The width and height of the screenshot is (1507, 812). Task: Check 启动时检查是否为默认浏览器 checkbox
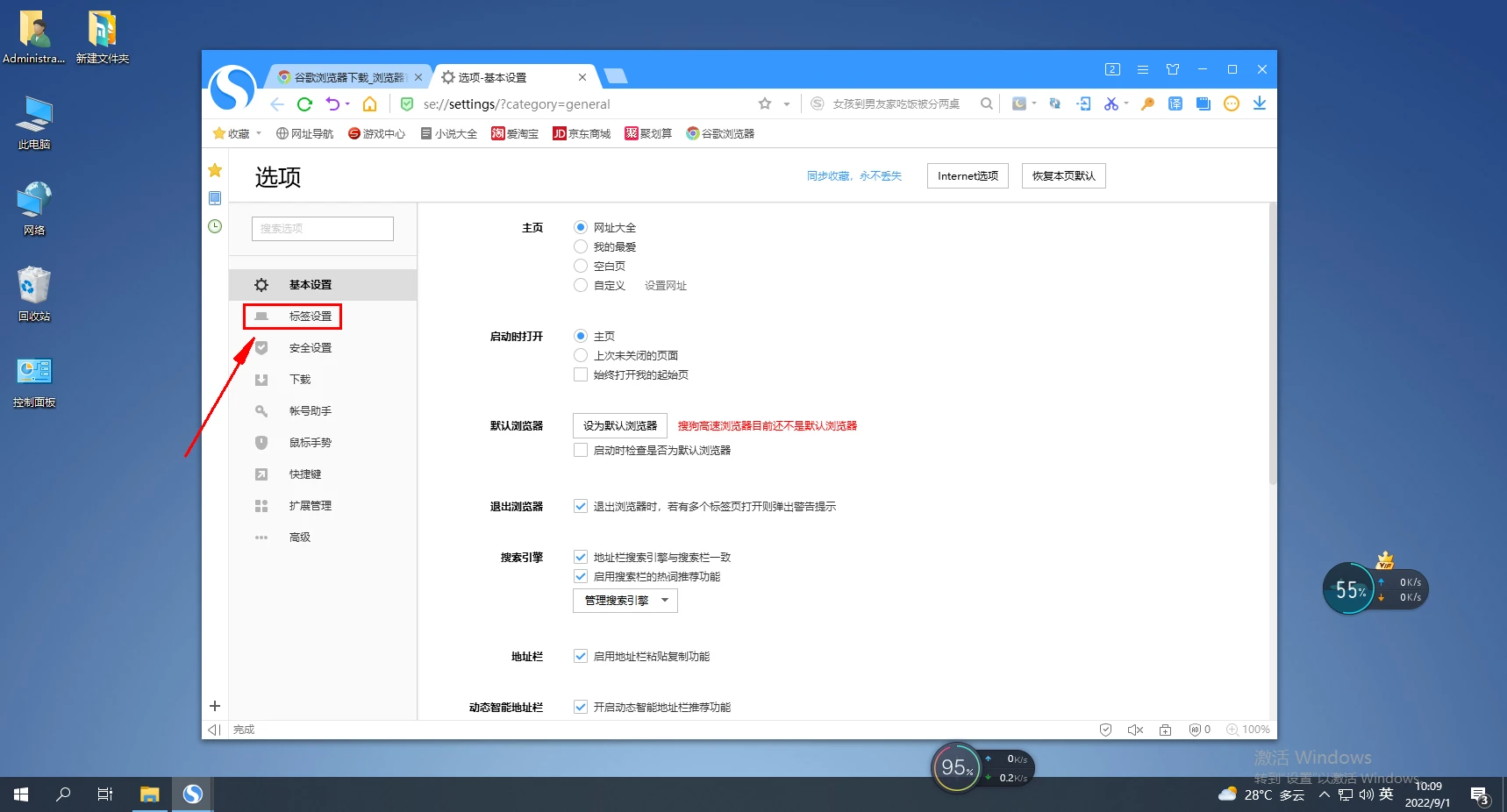[581, 450]
